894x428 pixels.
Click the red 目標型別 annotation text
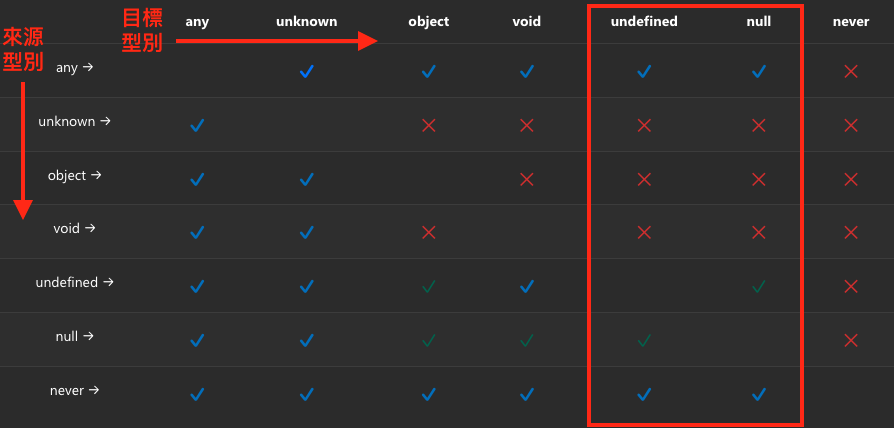(143, 30)
